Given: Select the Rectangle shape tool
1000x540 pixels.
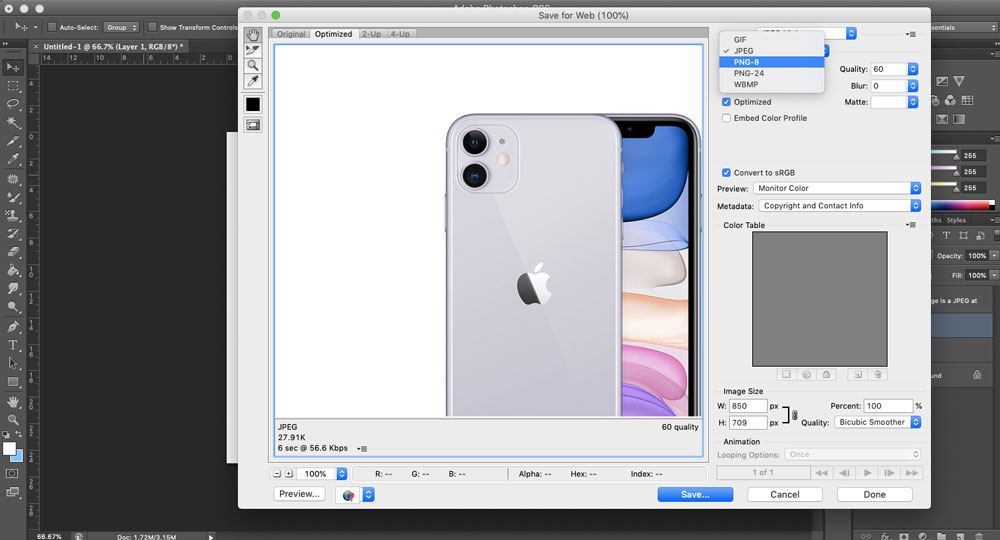Looking at the screenshot, I should (x=12, y=383).
